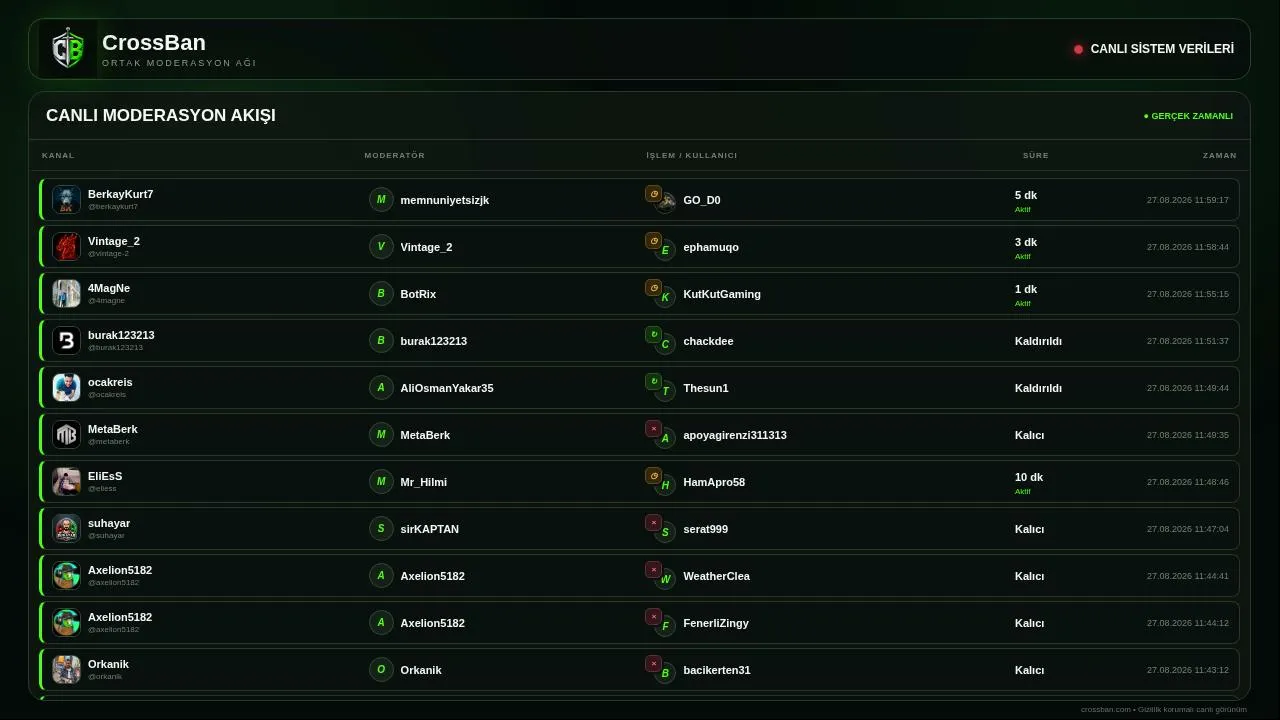Click the CrossBan shield logo
The width and height of the screenshot is (1280, 720).
pyautogui.click(x=68, y=49)
